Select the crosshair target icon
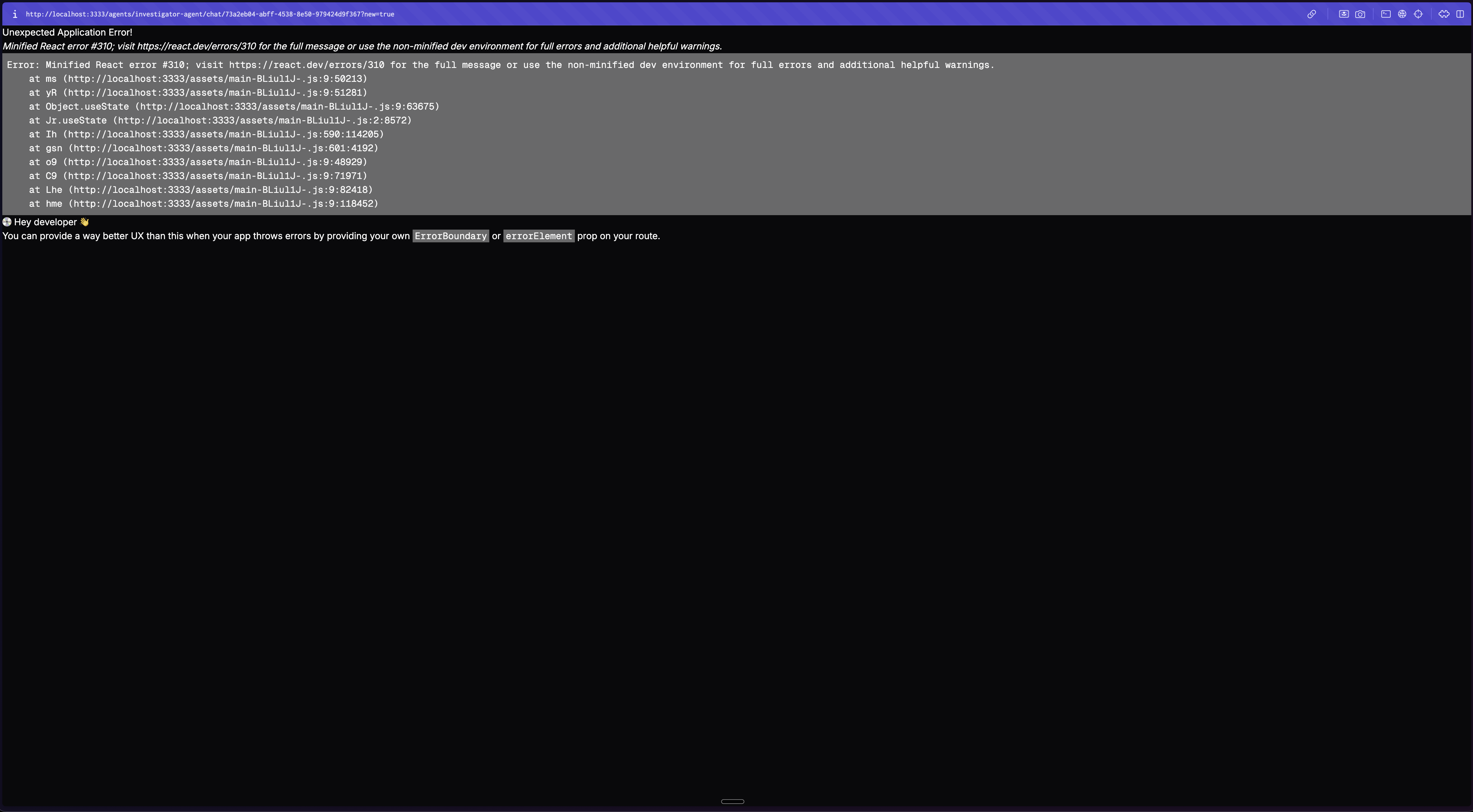The image size is (1473, 812). click(x=1419, y=14)
